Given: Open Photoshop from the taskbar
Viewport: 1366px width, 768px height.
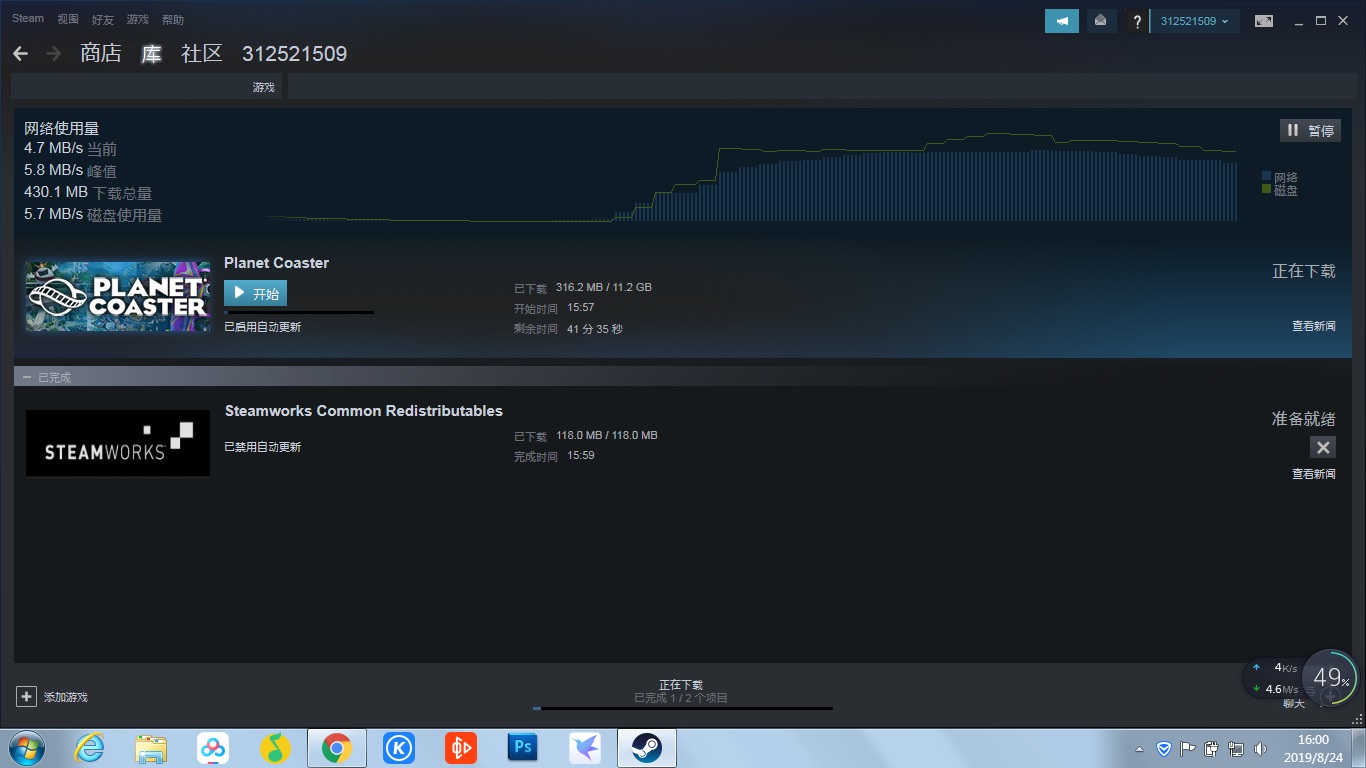Looking at the screenshot, I should pyautogui.click(x=523, y=748).
